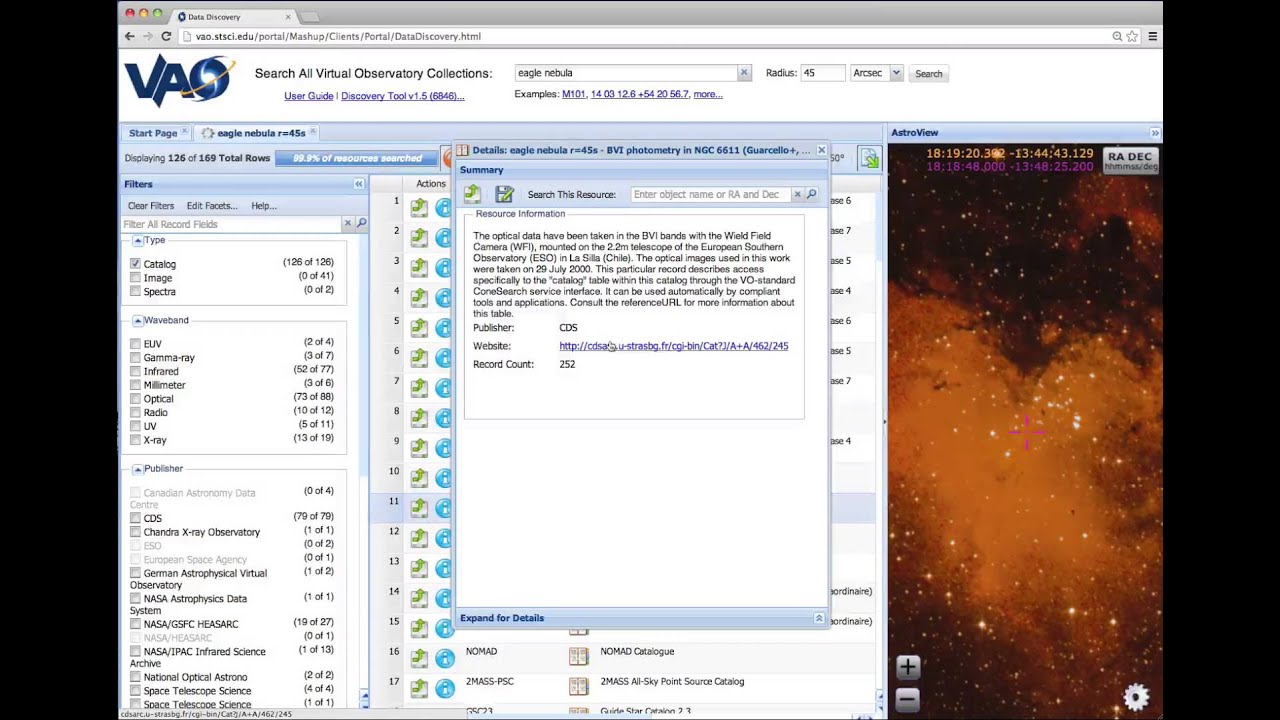Run Search This Resource magnifier
Viewport: 1280px width, 720px height.
tap(812, 194)
